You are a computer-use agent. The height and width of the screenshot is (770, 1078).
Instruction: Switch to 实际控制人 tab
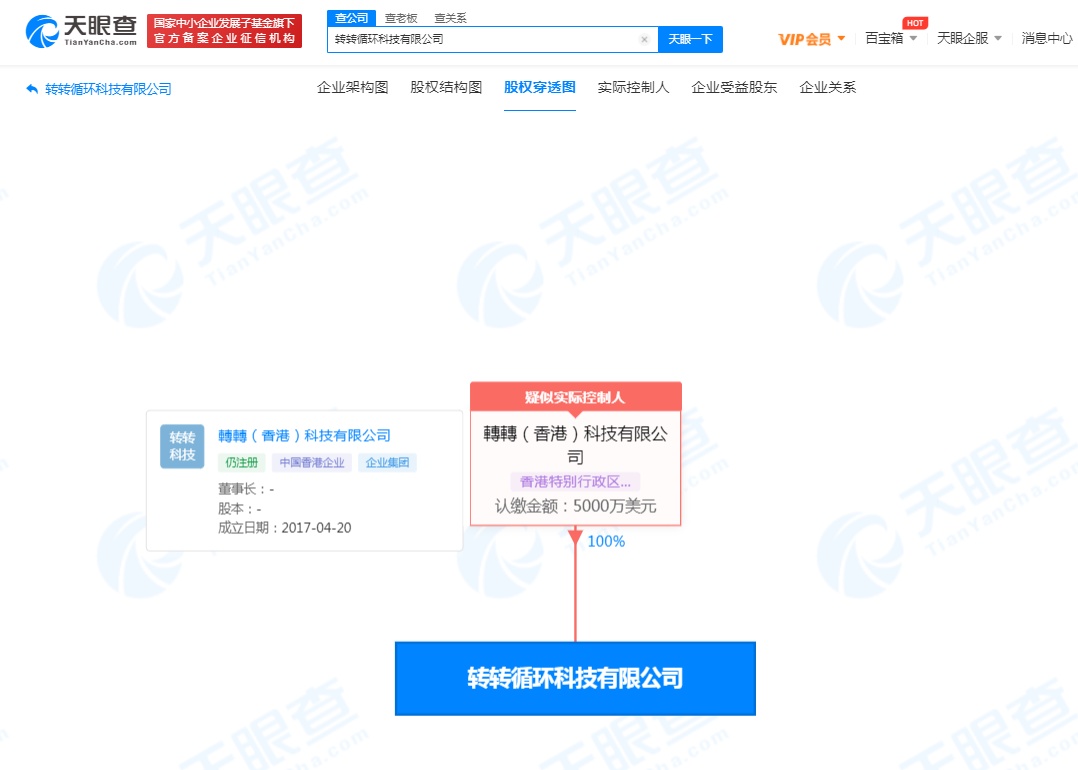click(633, 87)
